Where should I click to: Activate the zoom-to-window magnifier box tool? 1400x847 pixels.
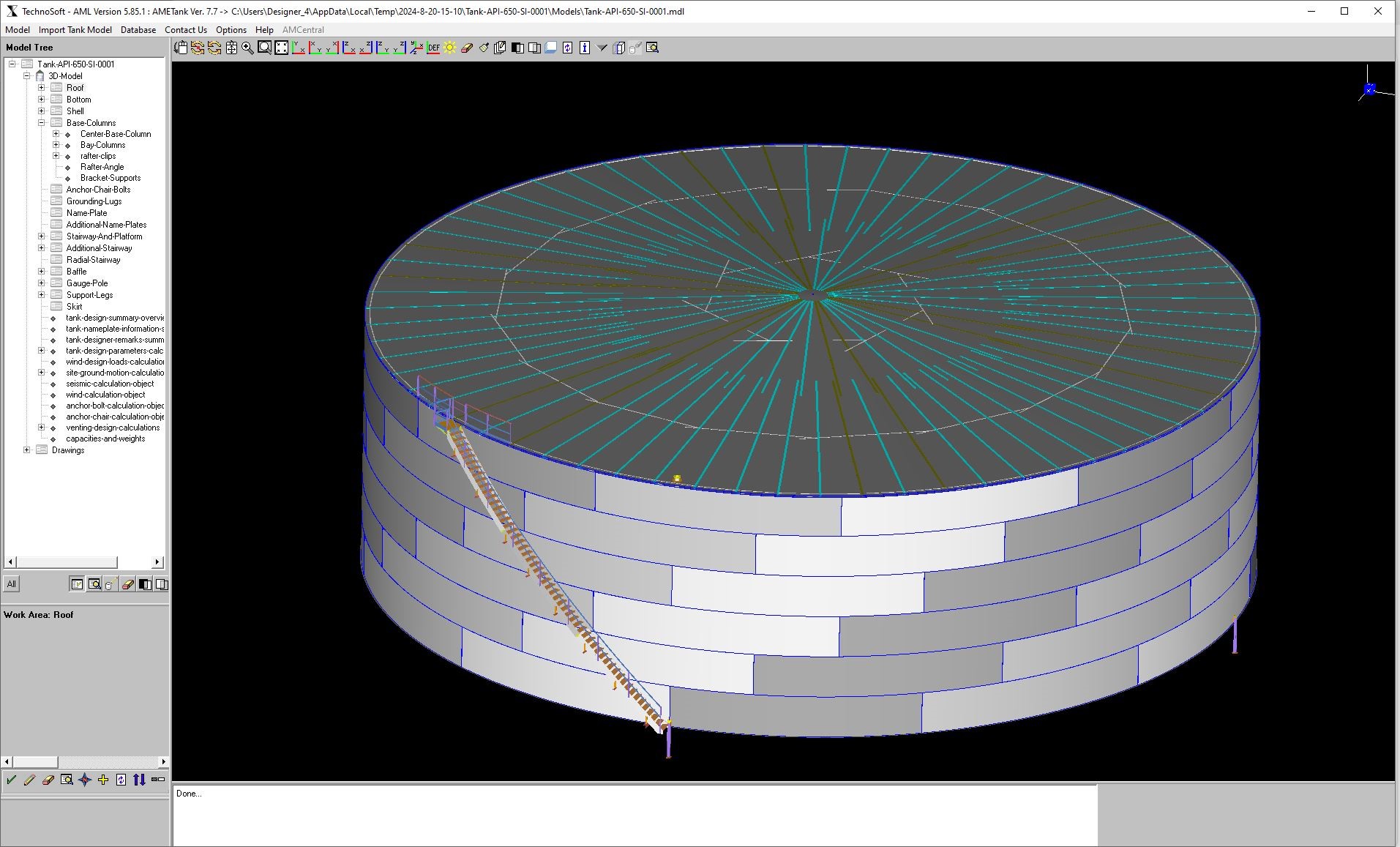click(x=264, y=48)
